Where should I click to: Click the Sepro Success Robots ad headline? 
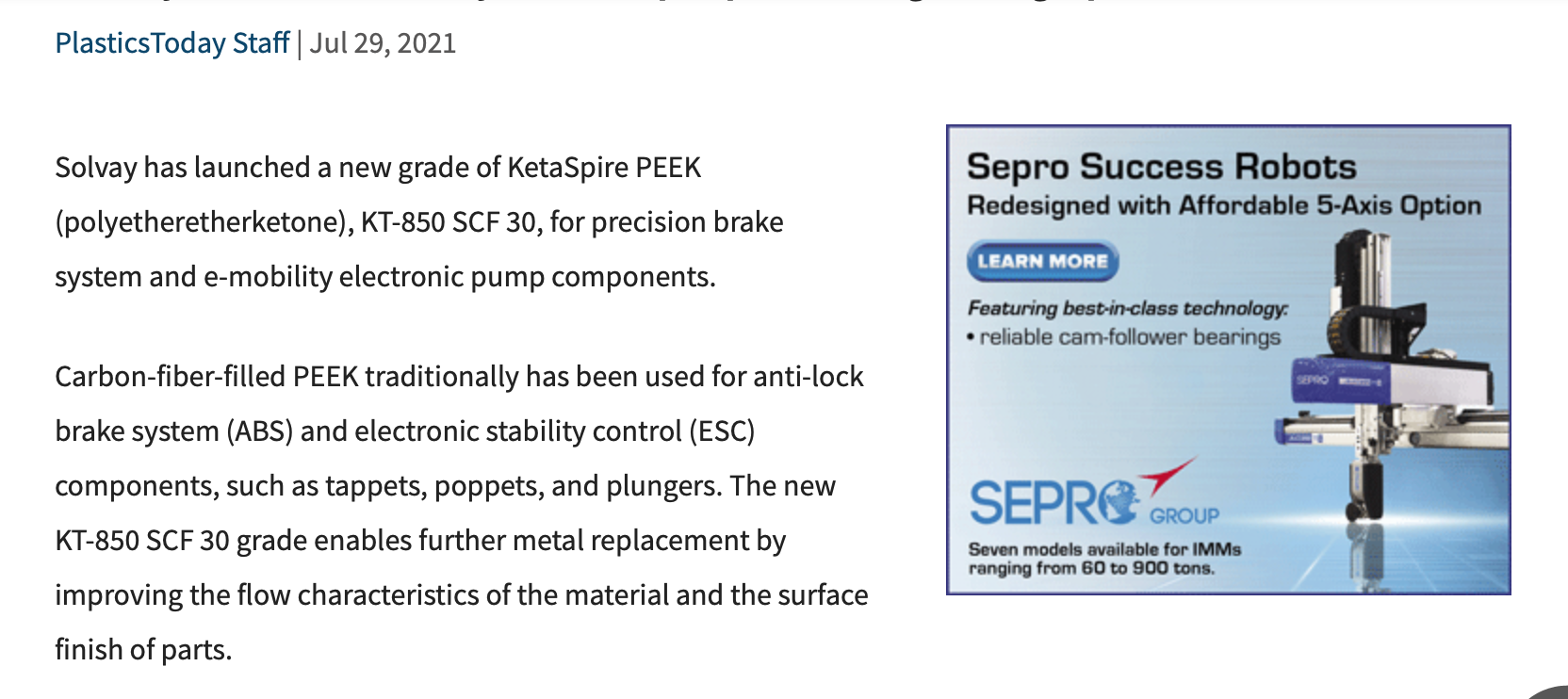point(1161,167)
